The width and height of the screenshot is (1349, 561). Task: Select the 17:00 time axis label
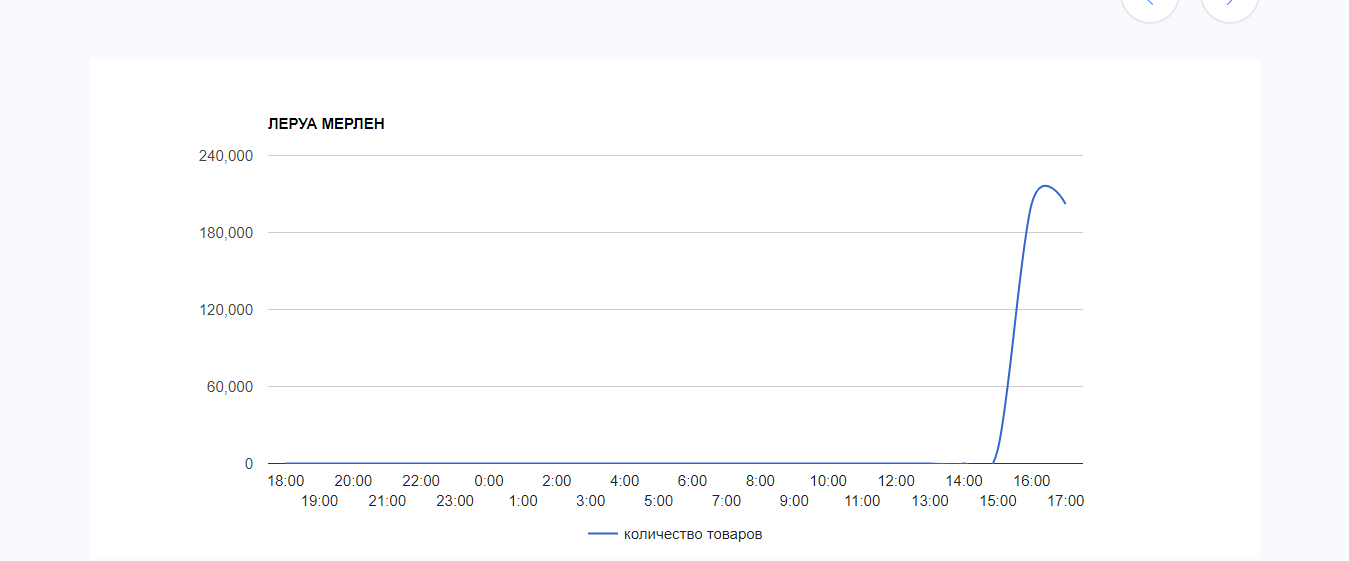1065,501
